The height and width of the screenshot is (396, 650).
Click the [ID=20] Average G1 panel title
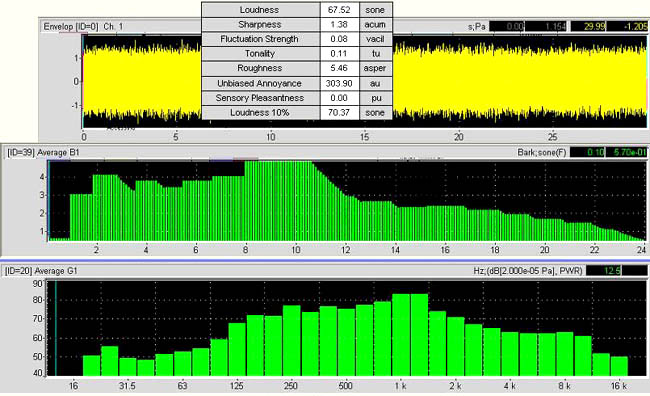coord(41,271)
